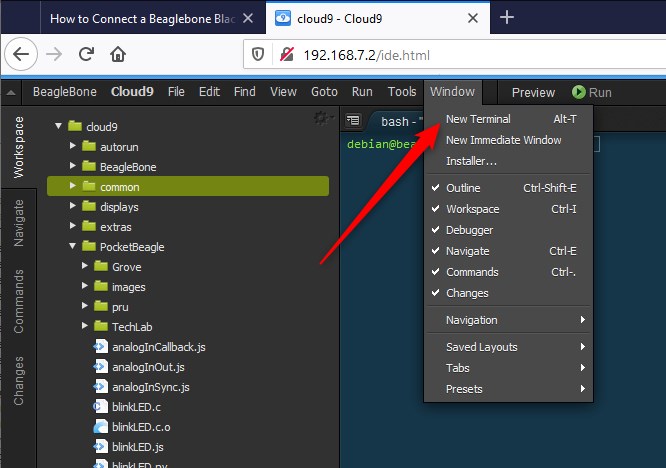Click the Preview button
The height and width of the screenshot is (468, 666).
(533, 92)
